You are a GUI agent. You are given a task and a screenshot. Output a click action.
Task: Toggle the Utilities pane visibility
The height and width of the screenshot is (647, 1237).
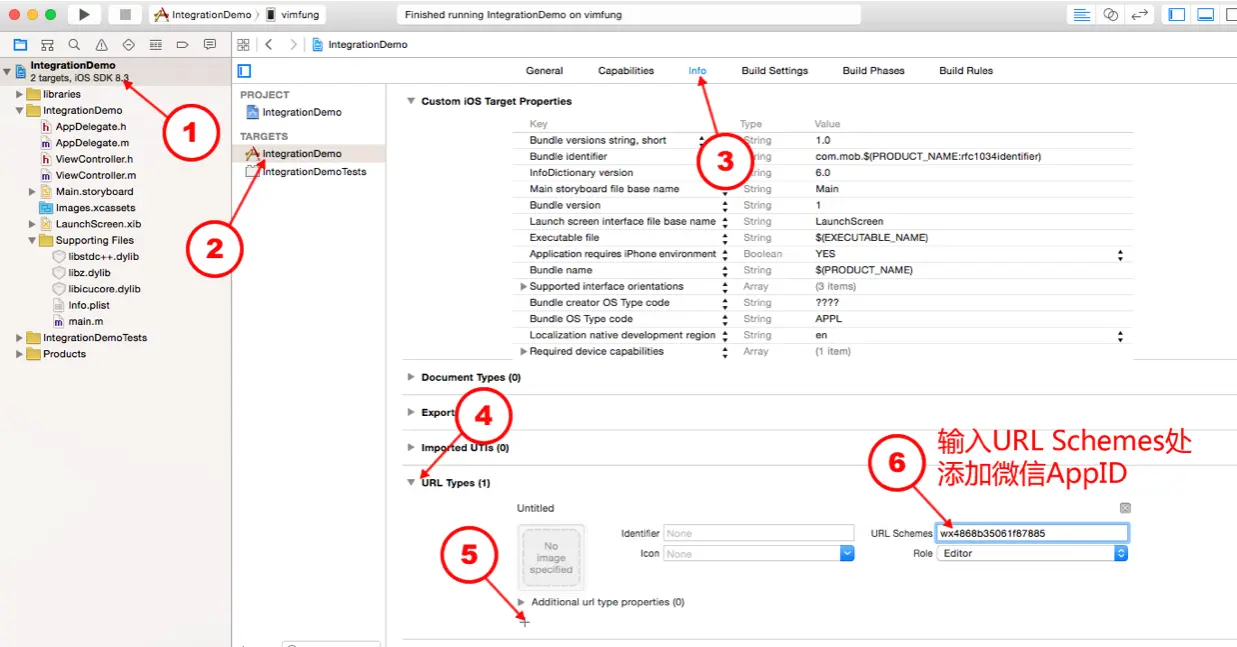[1230, 14]
